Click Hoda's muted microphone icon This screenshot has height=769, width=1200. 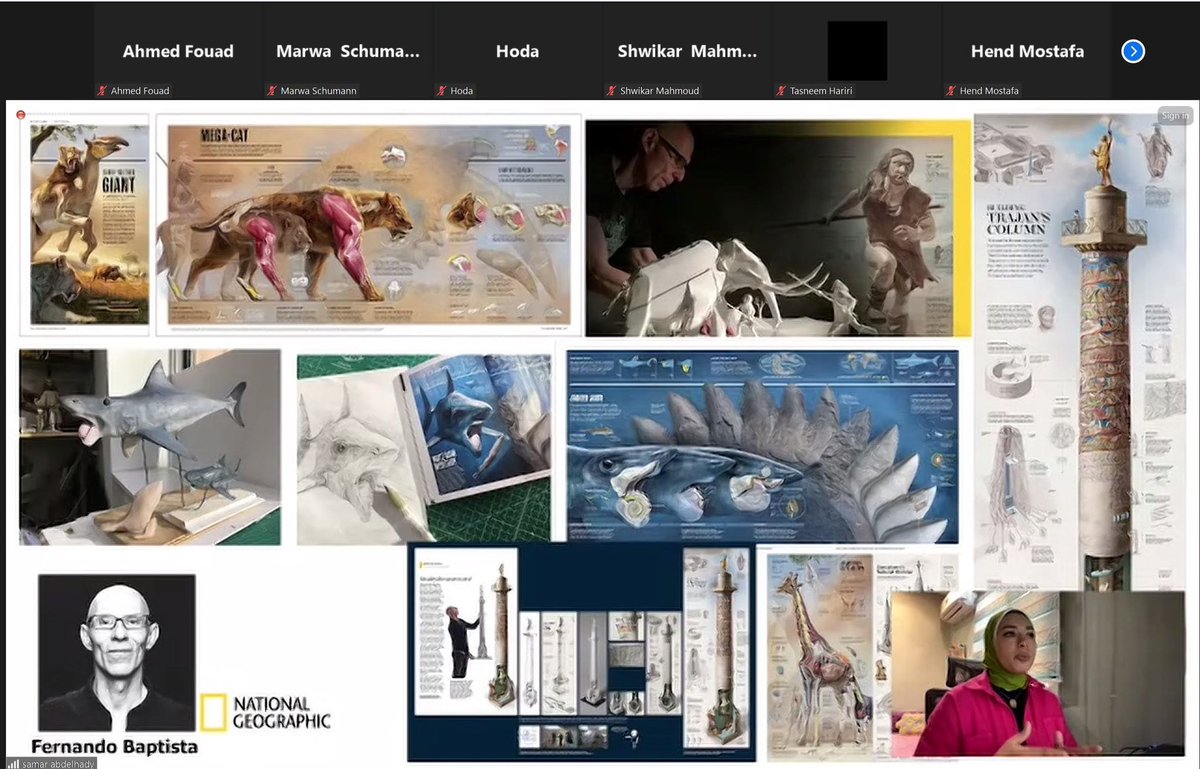442,91
